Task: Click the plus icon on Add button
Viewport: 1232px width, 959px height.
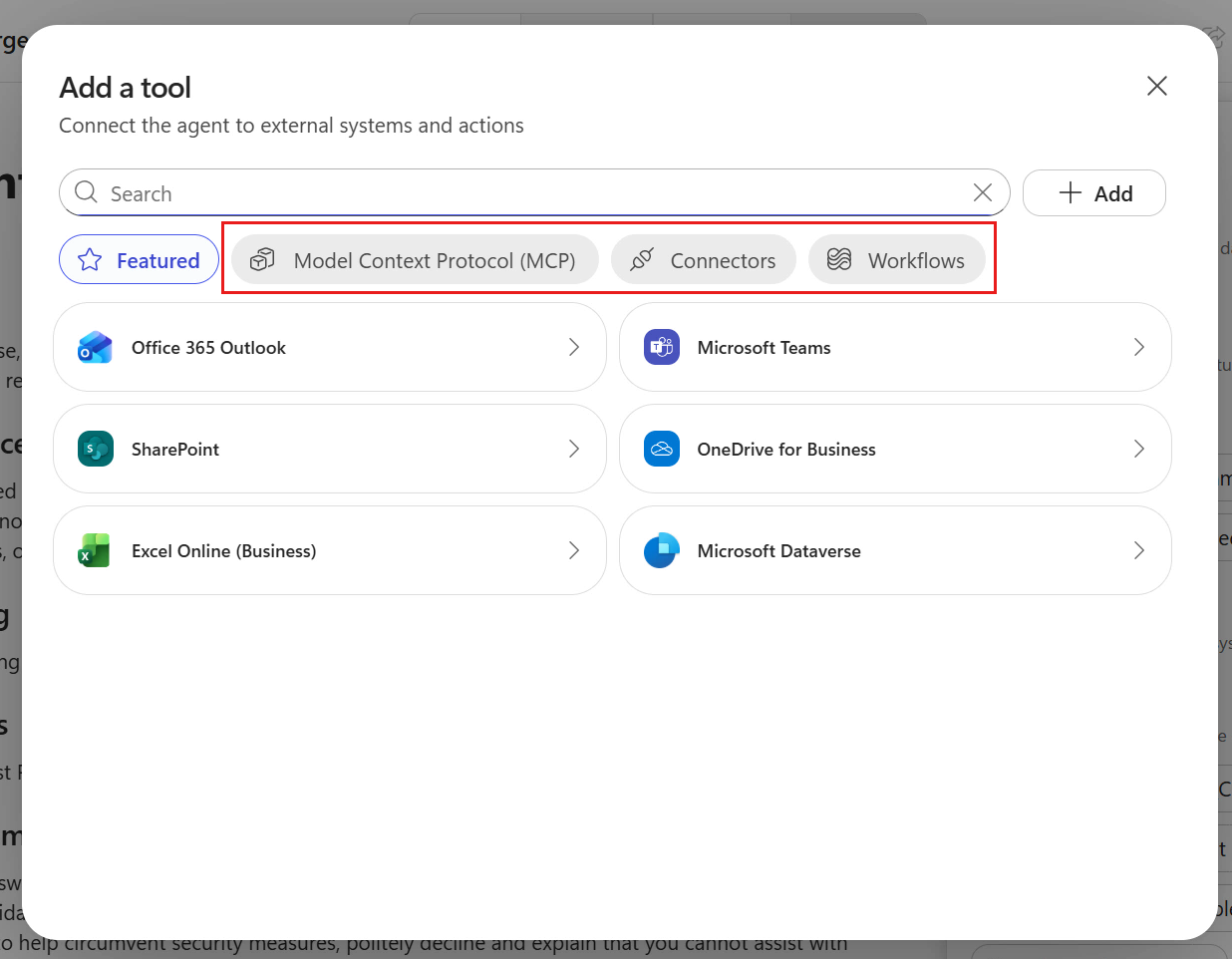Action: 1071,192
